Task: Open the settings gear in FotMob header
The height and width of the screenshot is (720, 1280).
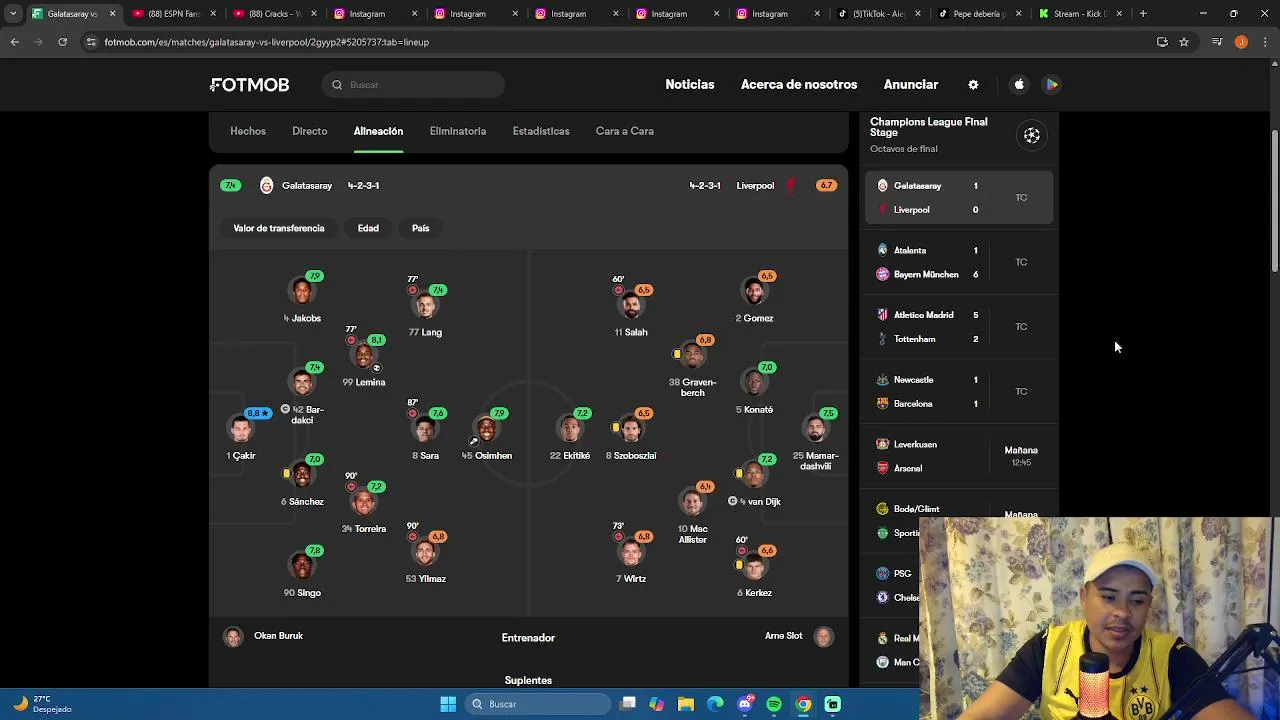Action: (973, 85)
